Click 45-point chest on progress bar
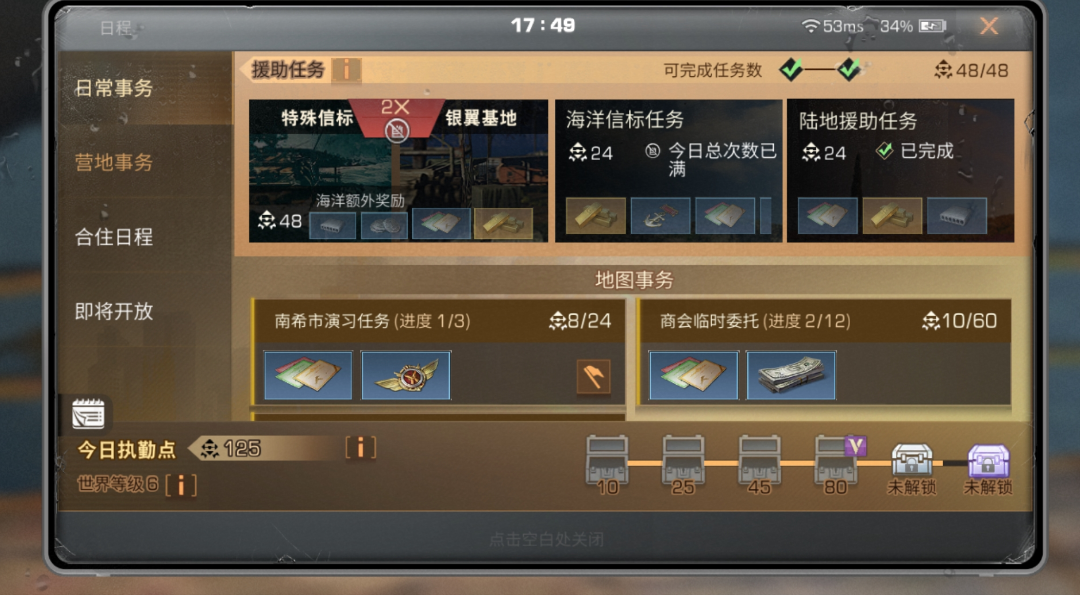The height and width of the screenshot is (606, 1080). tap(759, 465)
